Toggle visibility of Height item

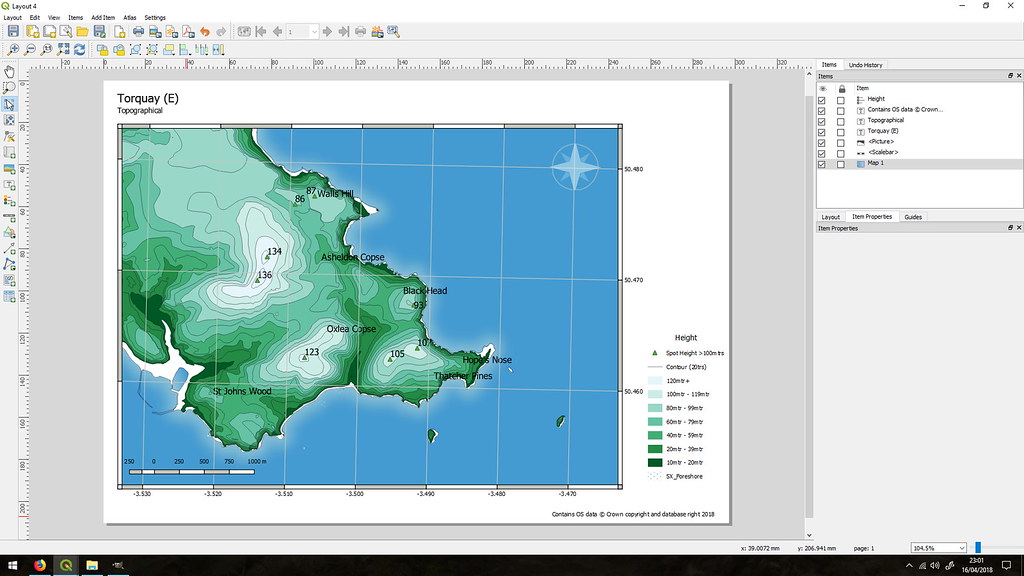point(822,101)
